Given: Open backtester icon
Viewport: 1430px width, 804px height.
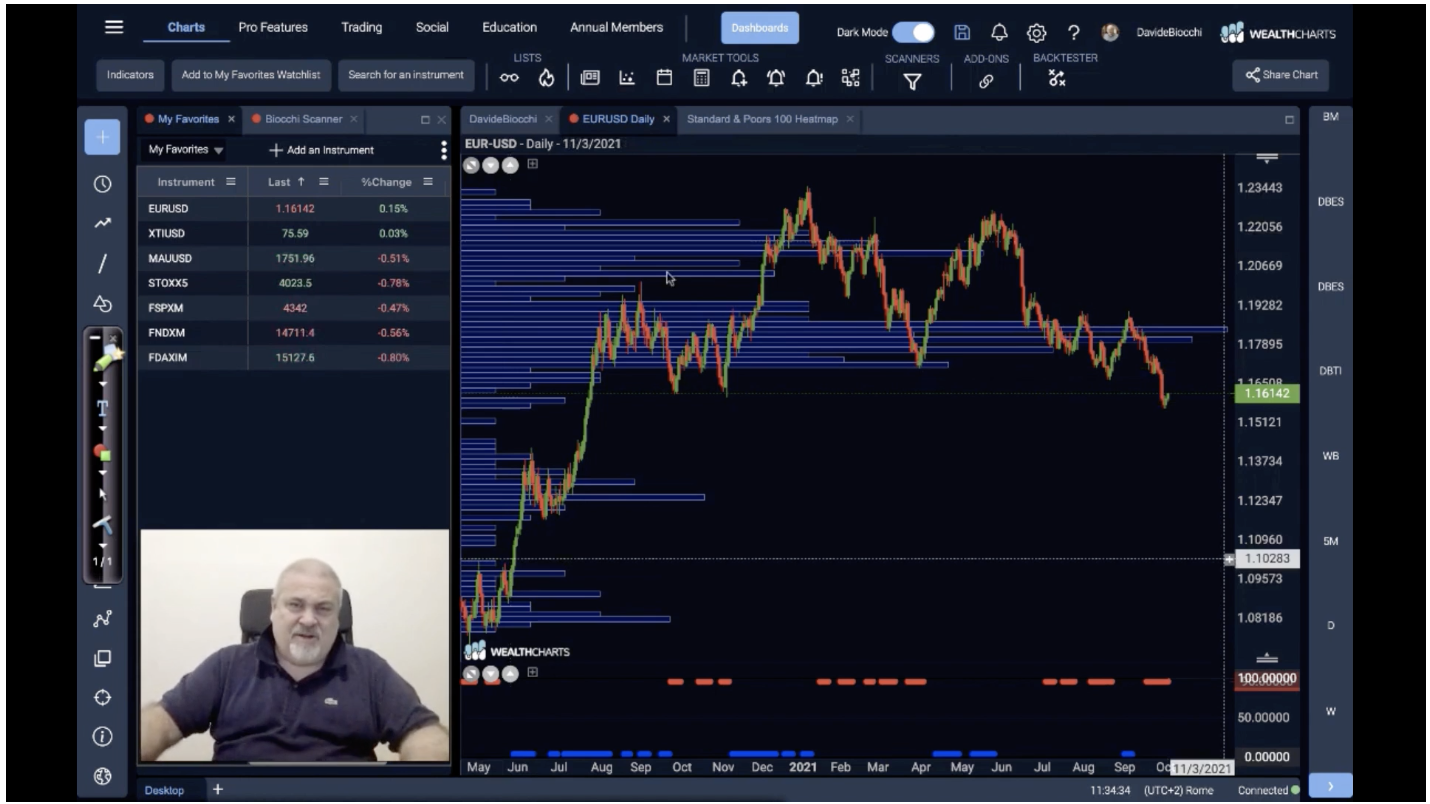Looking at the screenshot, I should (1057, 79).
